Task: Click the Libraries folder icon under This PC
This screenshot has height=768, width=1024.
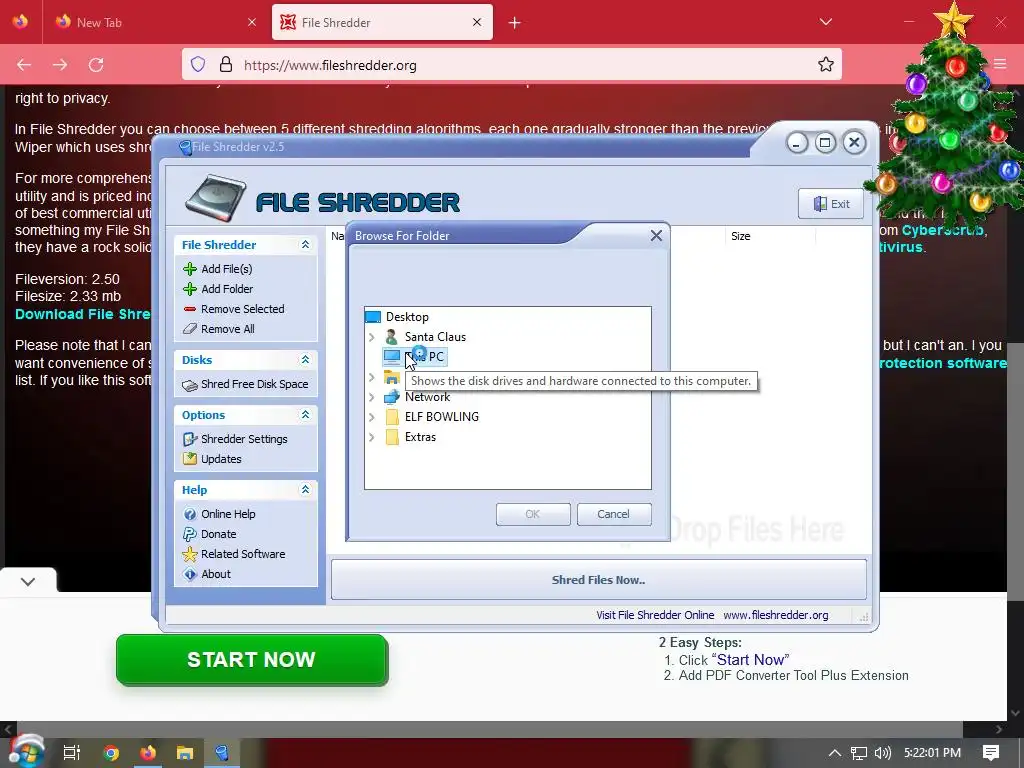Action: (x=392, y=378)
